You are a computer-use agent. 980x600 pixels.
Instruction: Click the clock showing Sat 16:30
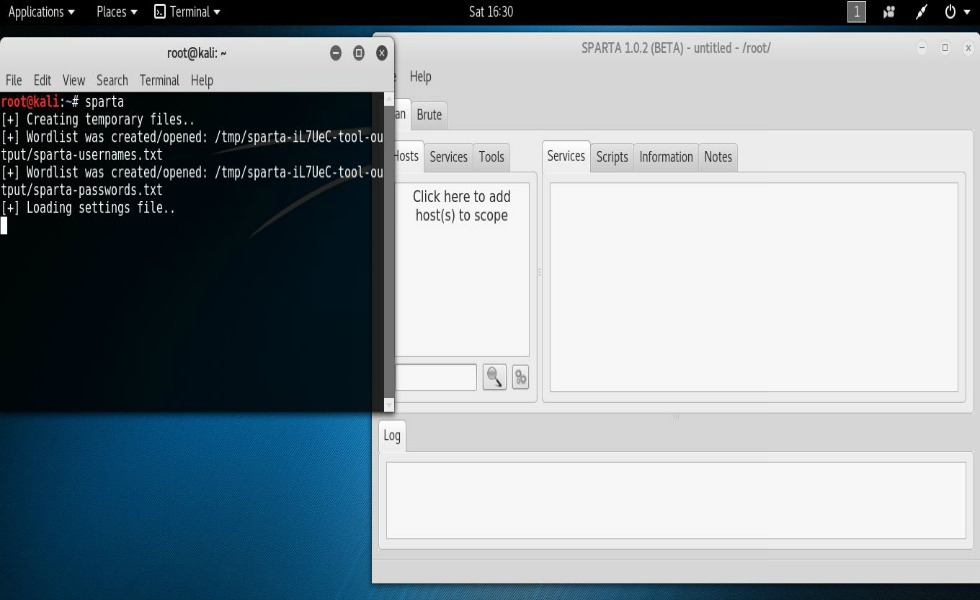pos(491,12)
